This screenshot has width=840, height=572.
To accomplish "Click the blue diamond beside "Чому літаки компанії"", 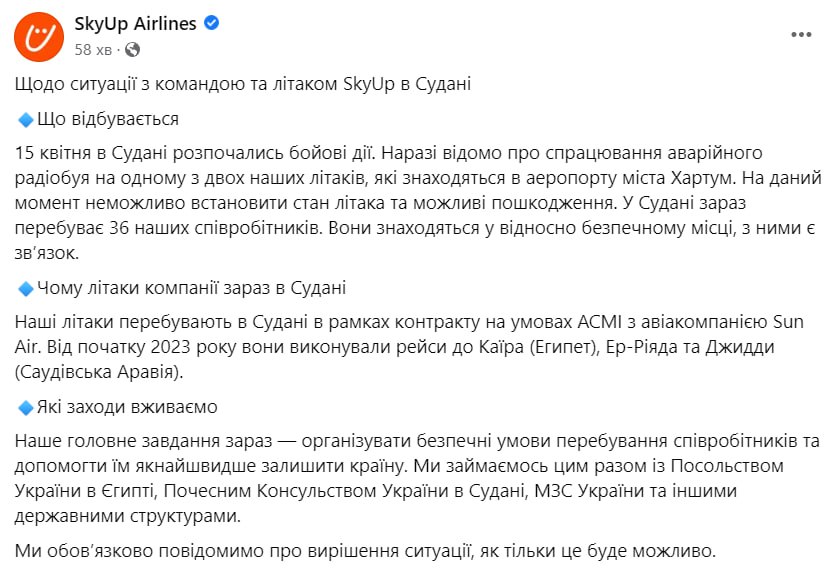I will tap(26, 289).
